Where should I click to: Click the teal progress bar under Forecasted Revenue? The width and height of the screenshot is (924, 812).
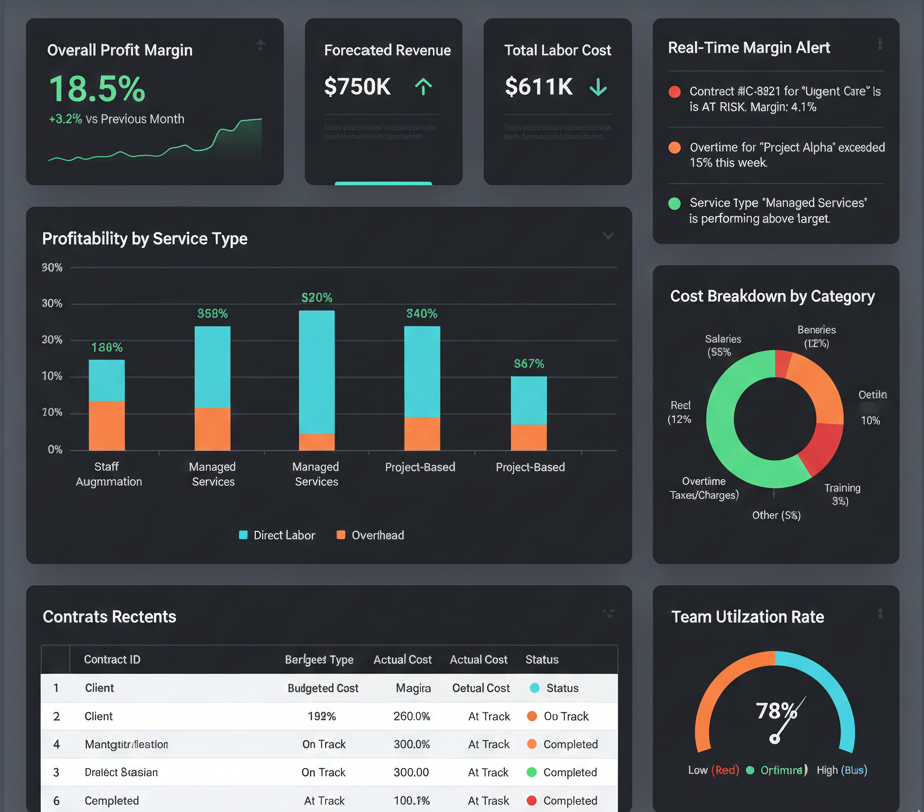tap(383, 183)
